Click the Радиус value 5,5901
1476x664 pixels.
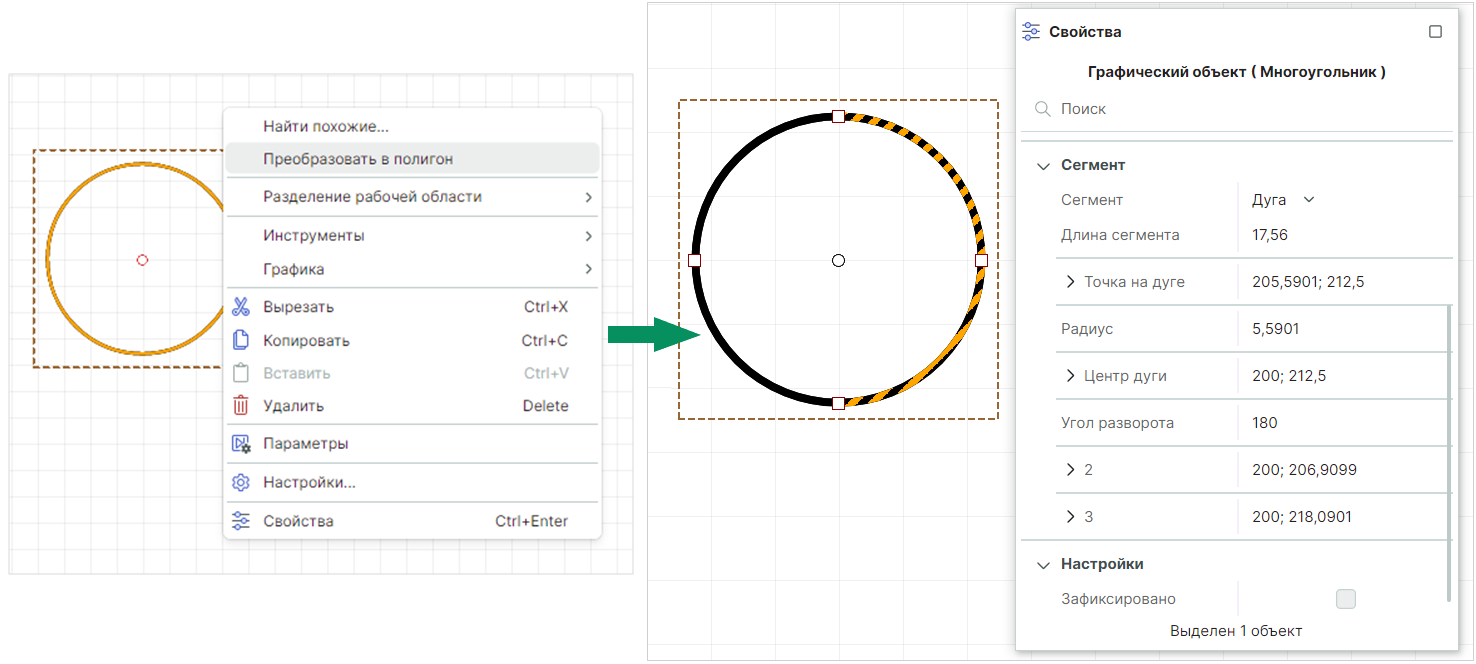point(1276,328)
